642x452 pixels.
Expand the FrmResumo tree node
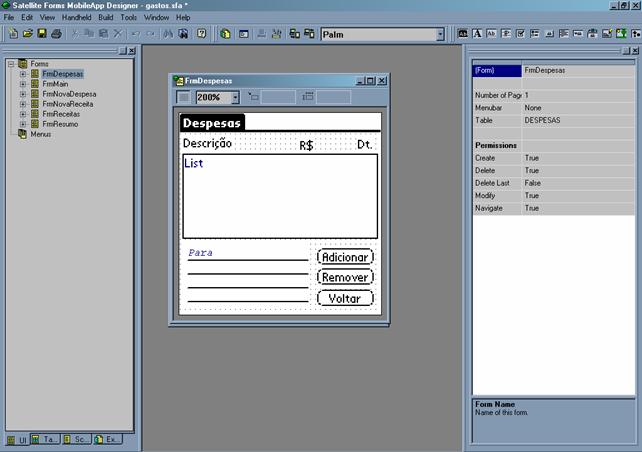pyautogui.click(x=22, y=124)
